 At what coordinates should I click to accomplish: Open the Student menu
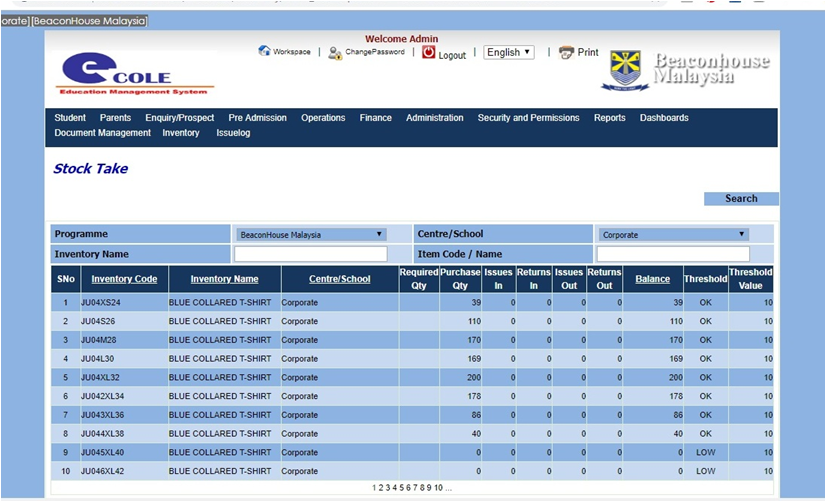click(x=70, y=117)
